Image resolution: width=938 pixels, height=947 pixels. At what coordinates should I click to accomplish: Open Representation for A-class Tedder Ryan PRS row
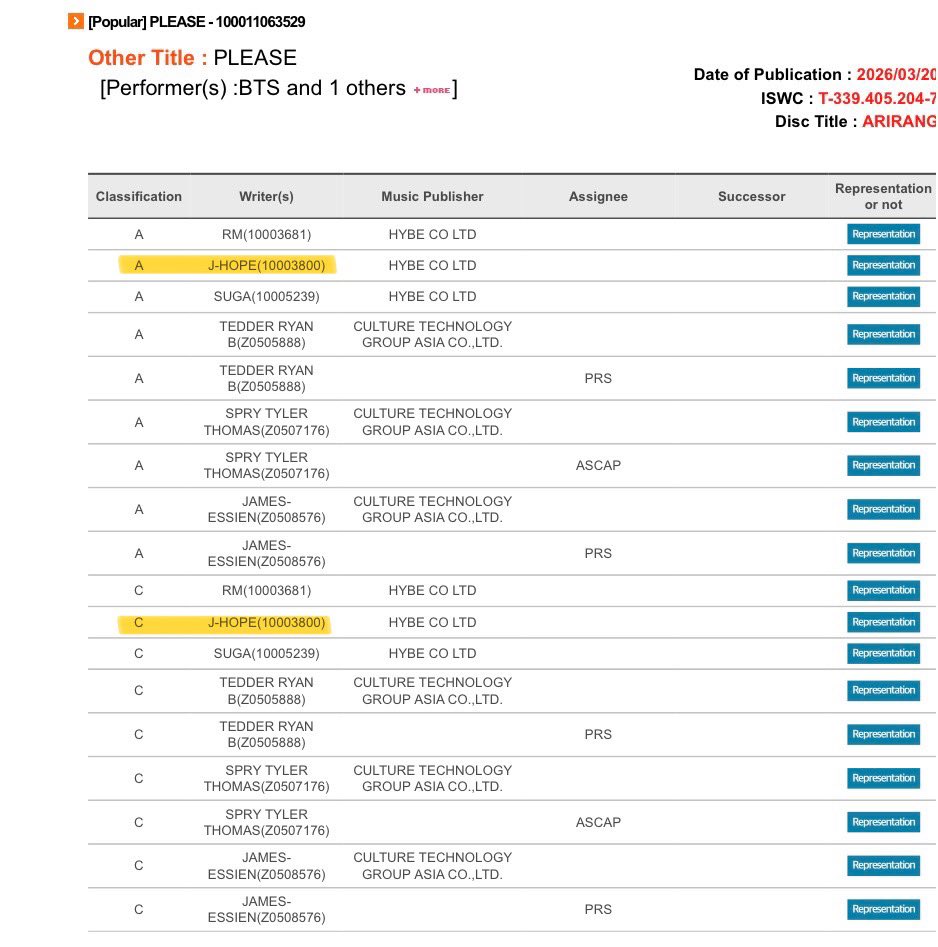(x=883, y=378)
